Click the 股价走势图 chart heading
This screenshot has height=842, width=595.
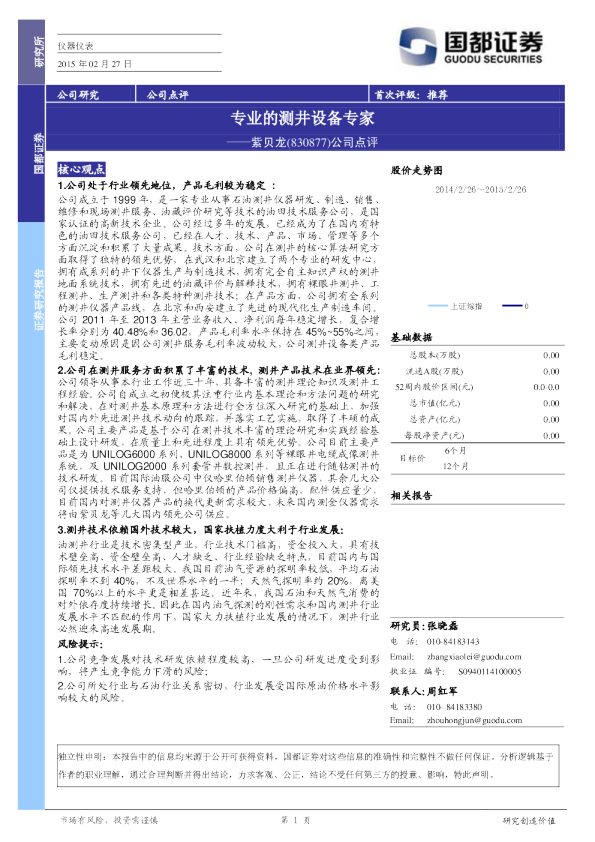(x=417, y=170)
